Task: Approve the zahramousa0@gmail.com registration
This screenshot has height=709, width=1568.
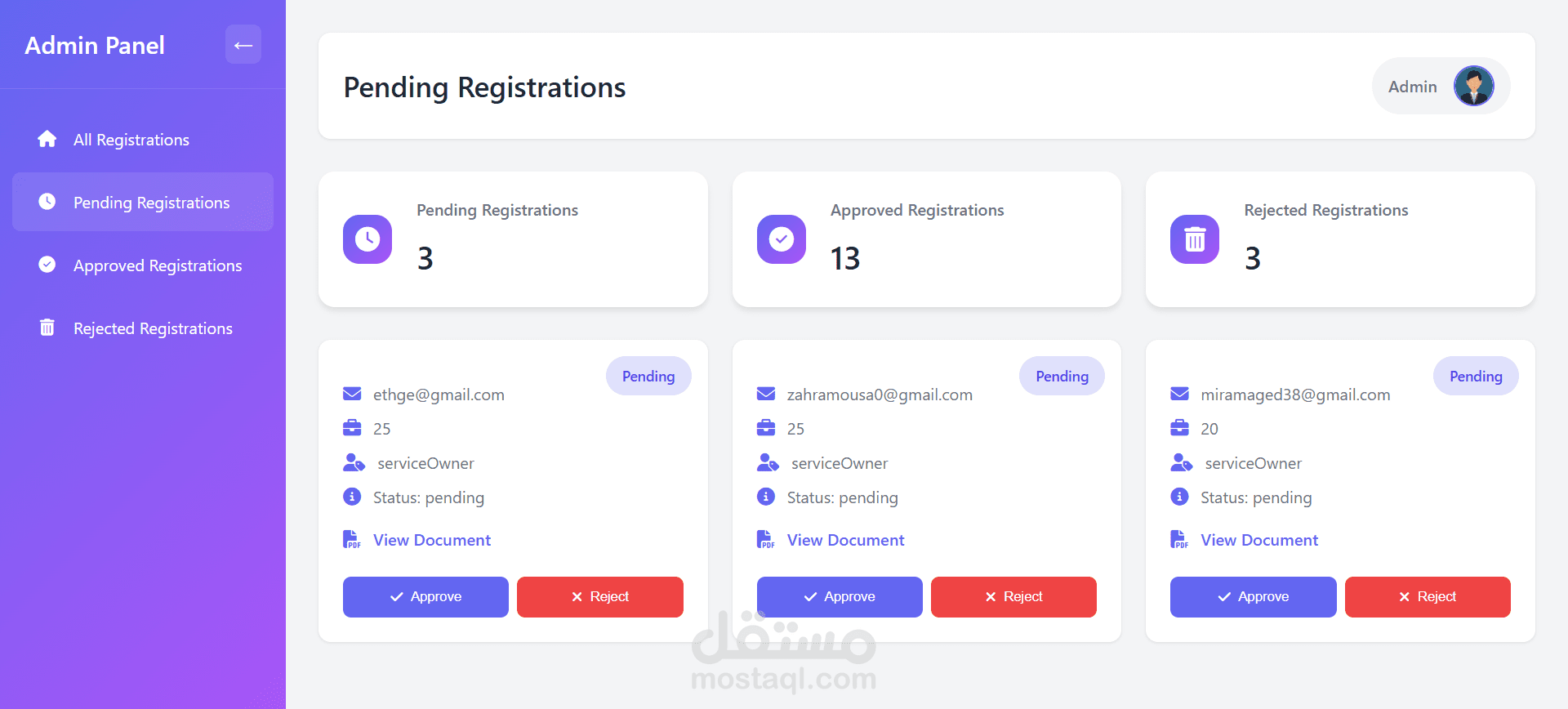Action: click(840, 597)
